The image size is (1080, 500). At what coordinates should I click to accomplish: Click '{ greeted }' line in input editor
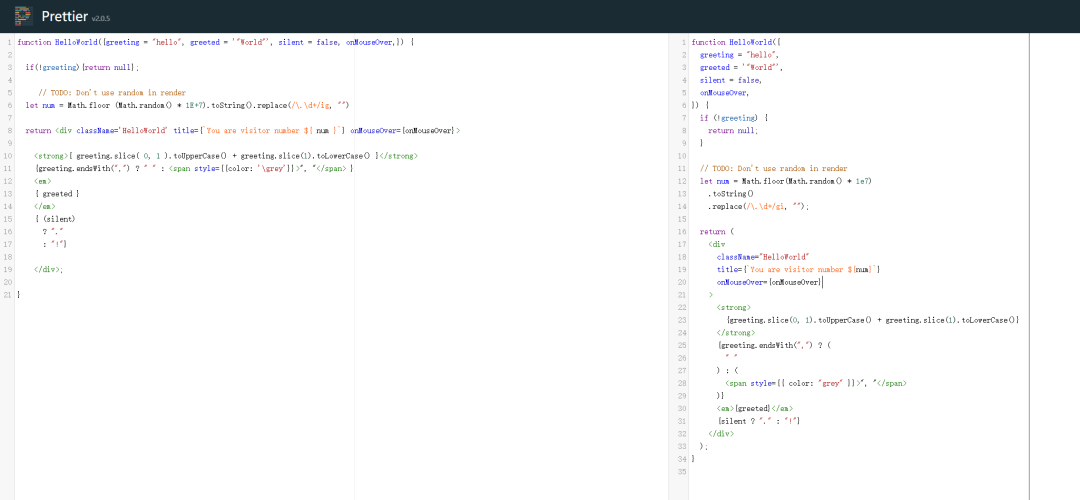[56, 194]
